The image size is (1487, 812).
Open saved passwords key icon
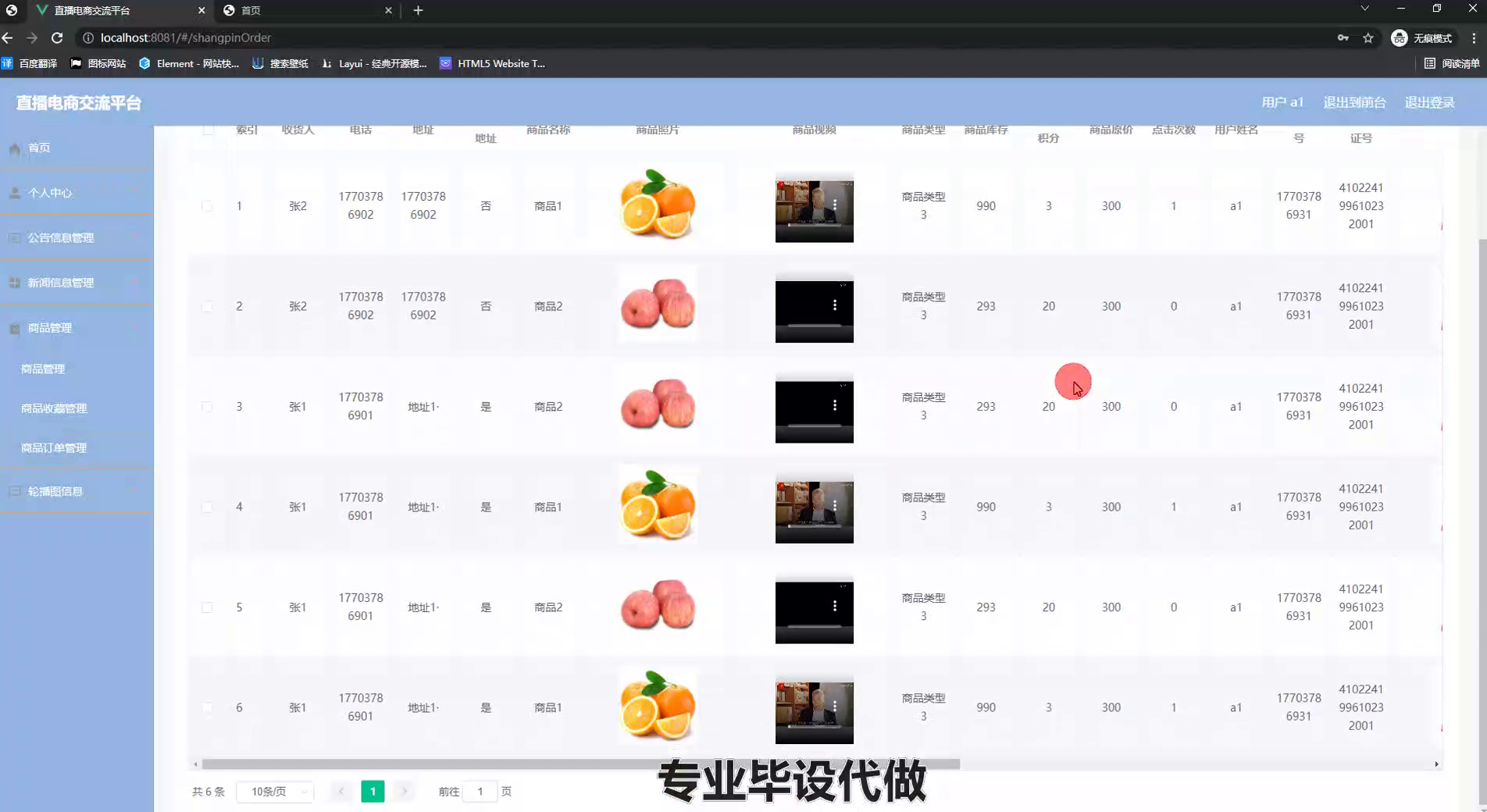(1343, 37)
